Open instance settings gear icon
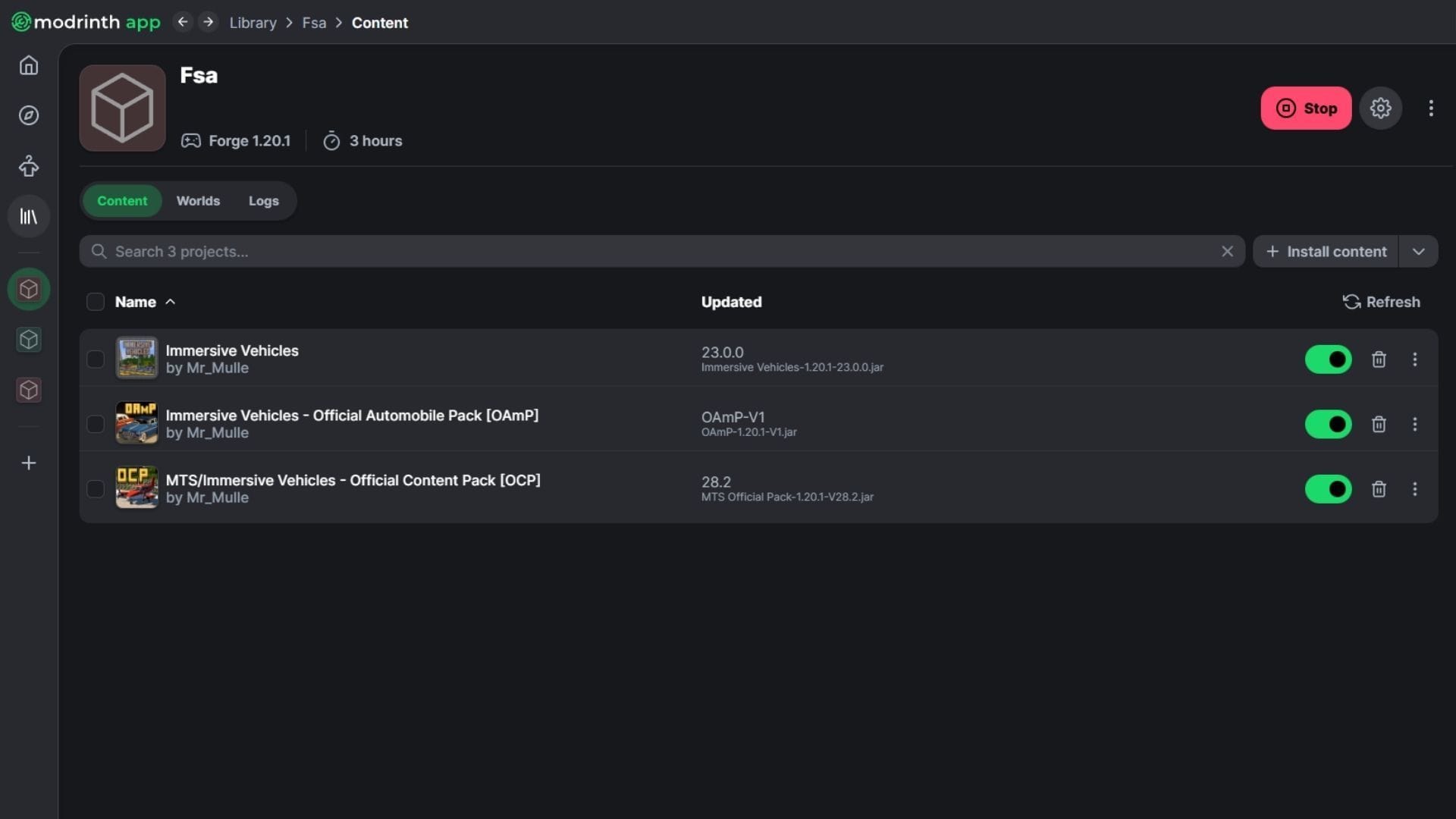The image size is (1456, 819). (x=1380, y=108)
